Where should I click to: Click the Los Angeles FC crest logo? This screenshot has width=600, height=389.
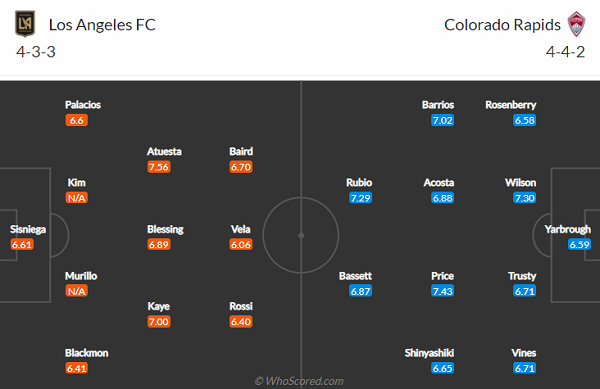tap(25, 24)
